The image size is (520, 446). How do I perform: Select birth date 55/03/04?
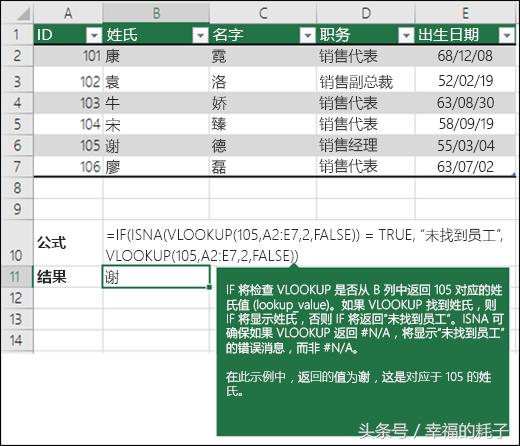click(x=465, y=145)
